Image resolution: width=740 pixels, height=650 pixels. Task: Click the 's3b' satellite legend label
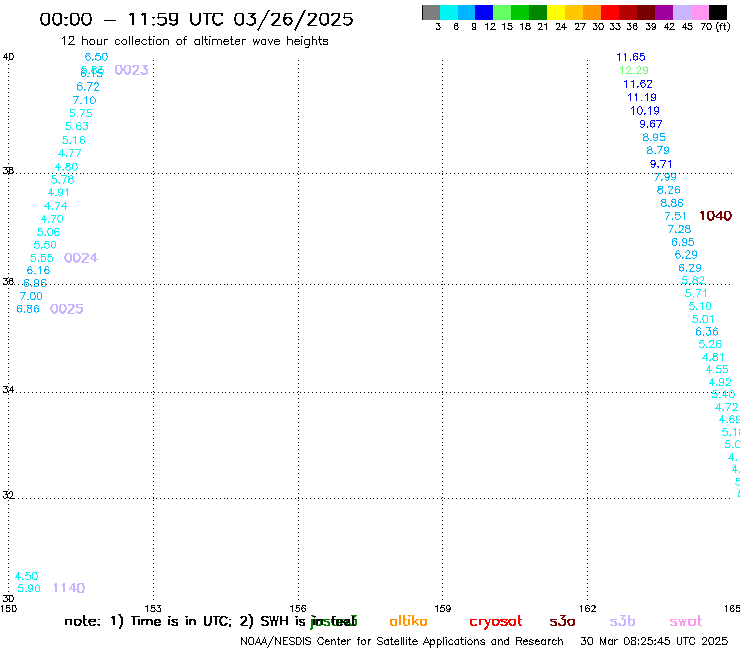[x=622, y=621]
